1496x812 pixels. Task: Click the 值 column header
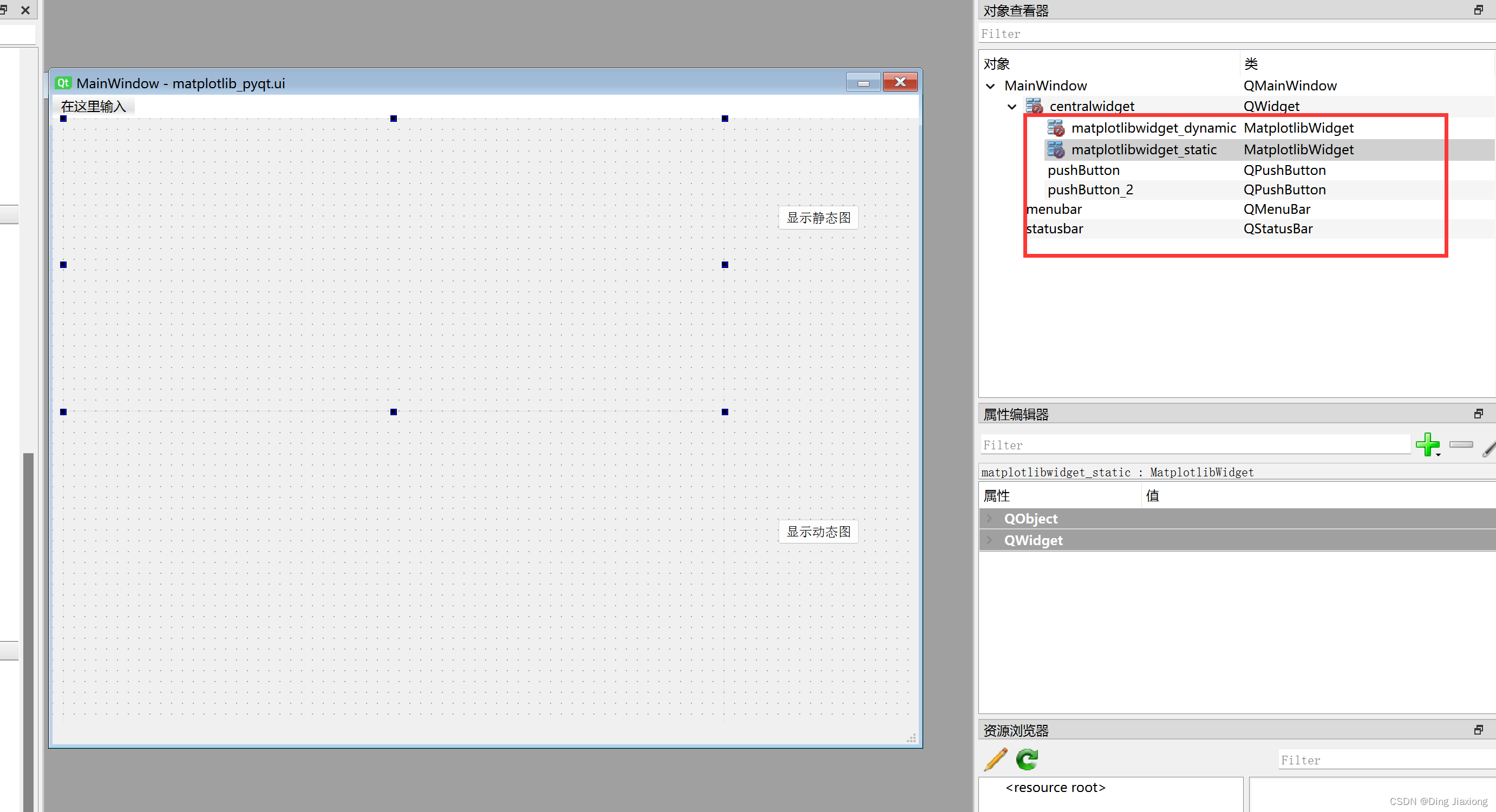(x=1152, y=495)
